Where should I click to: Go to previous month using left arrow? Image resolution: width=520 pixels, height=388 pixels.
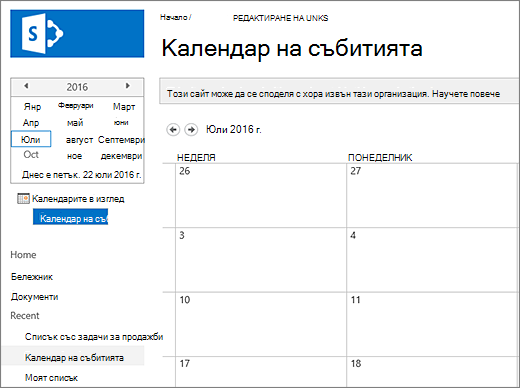[x=173, y=129]
